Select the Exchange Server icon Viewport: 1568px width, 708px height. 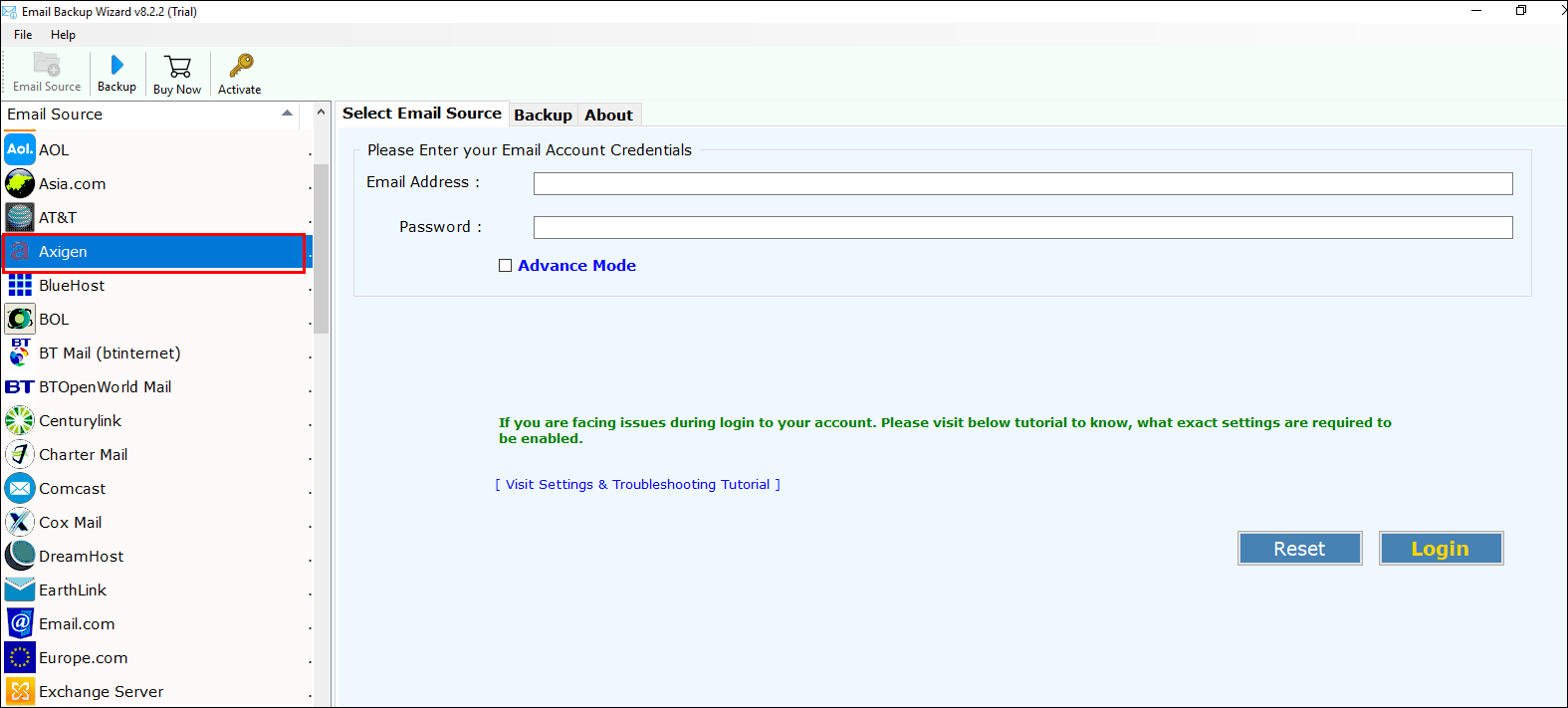20,691
